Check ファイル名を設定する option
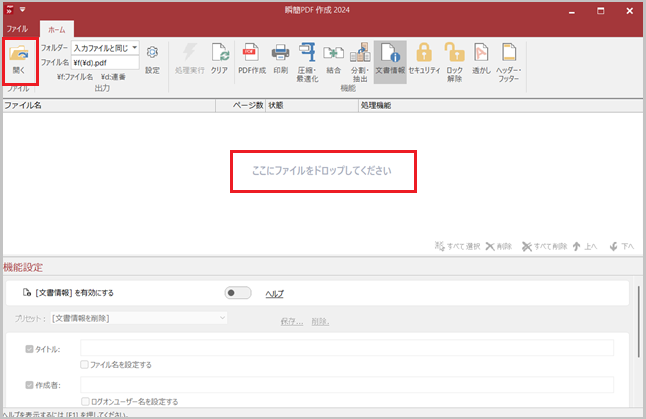The height and width of the screenshot is (419, 646). (84, 365)
